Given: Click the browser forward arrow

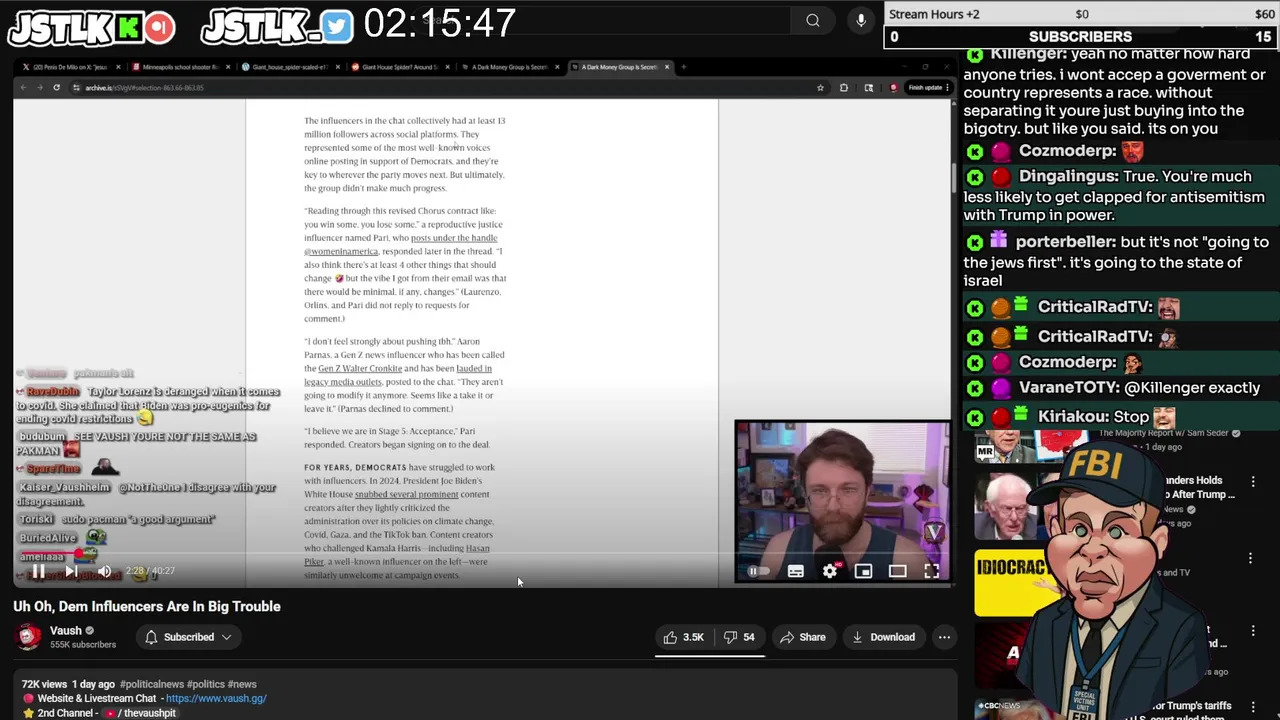Looking at the screenshot, I should (x=39, y=87).
